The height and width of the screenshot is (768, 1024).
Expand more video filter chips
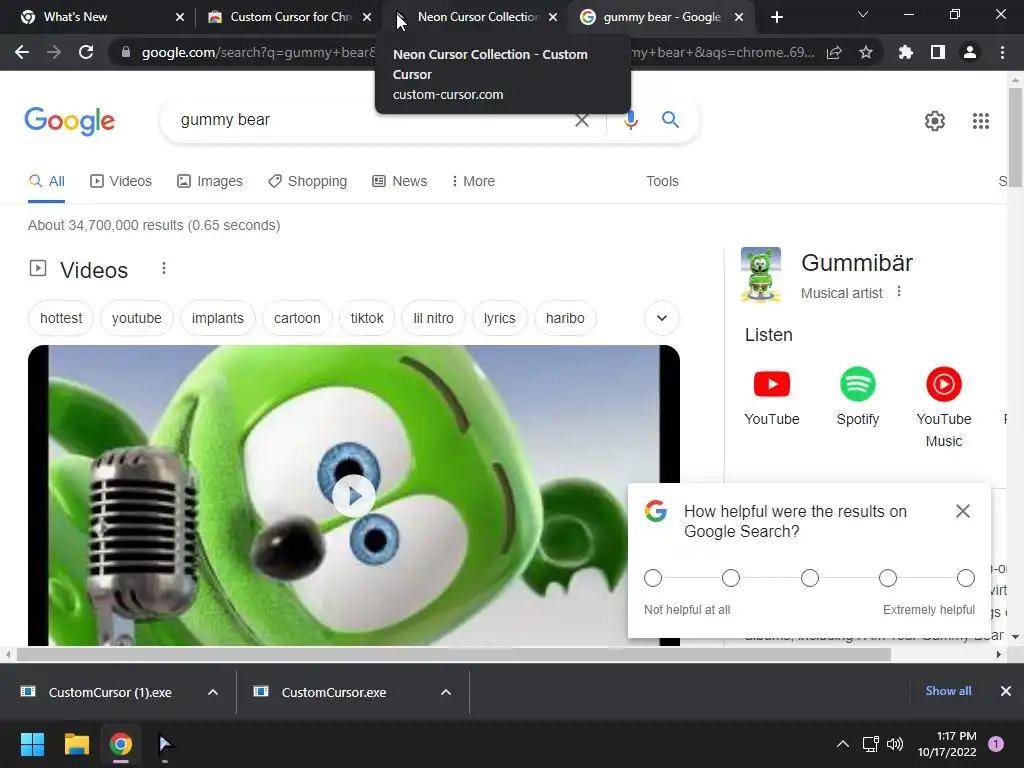coord(662,318)
